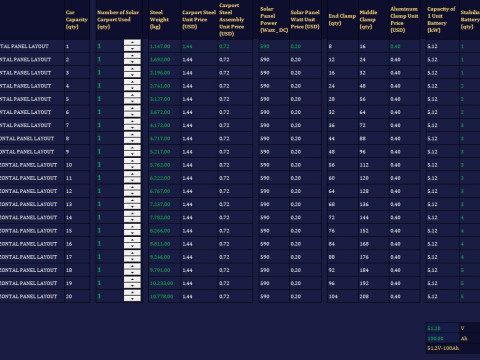
Task: Click the up spinner arrow in car capacity 15 row
Action: [132, 227]
